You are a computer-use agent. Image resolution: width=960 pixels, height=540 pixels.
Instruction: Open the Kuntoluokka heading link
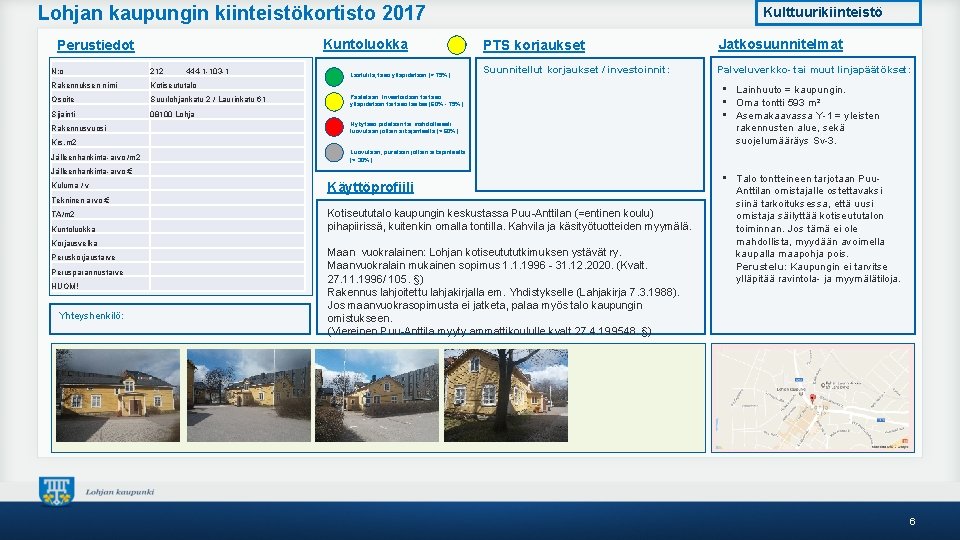tap(366, 45)
